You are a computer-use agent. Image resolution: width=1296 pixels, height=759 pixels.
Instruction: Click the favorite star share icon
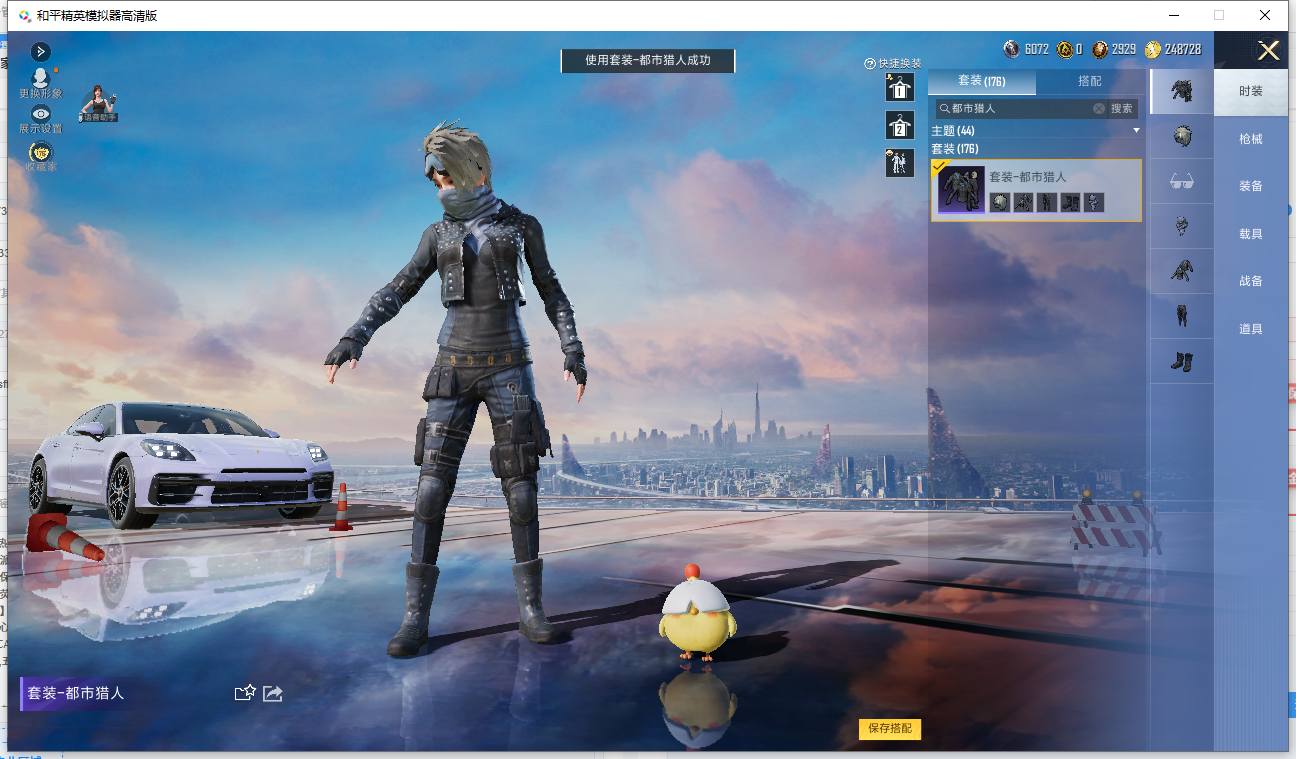pos(245,693)
